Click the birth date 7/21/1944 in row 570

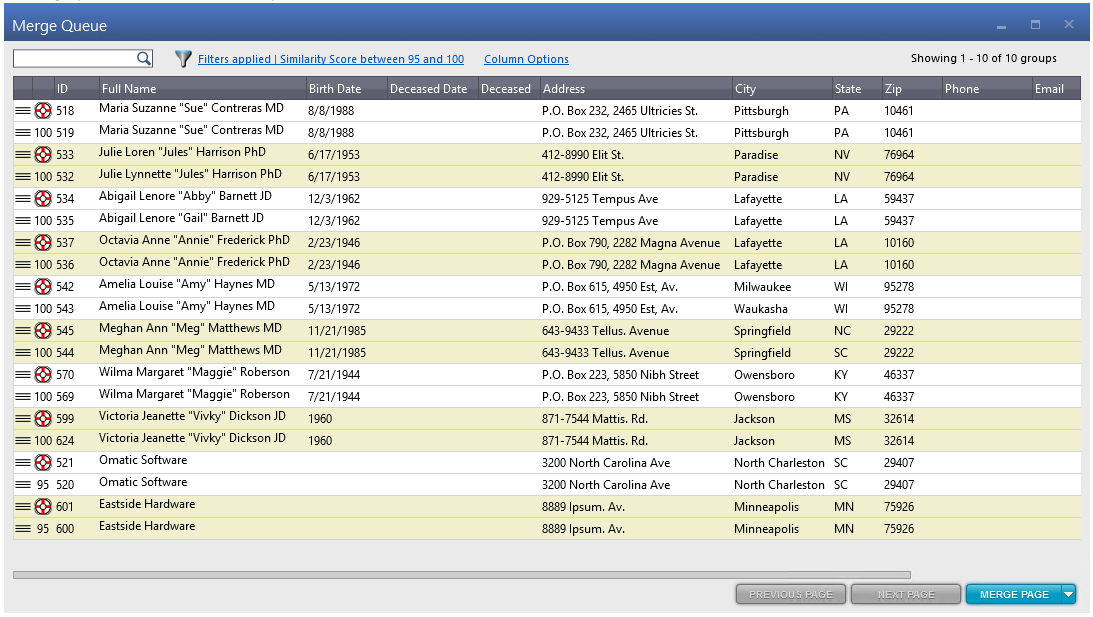point(334,374)
